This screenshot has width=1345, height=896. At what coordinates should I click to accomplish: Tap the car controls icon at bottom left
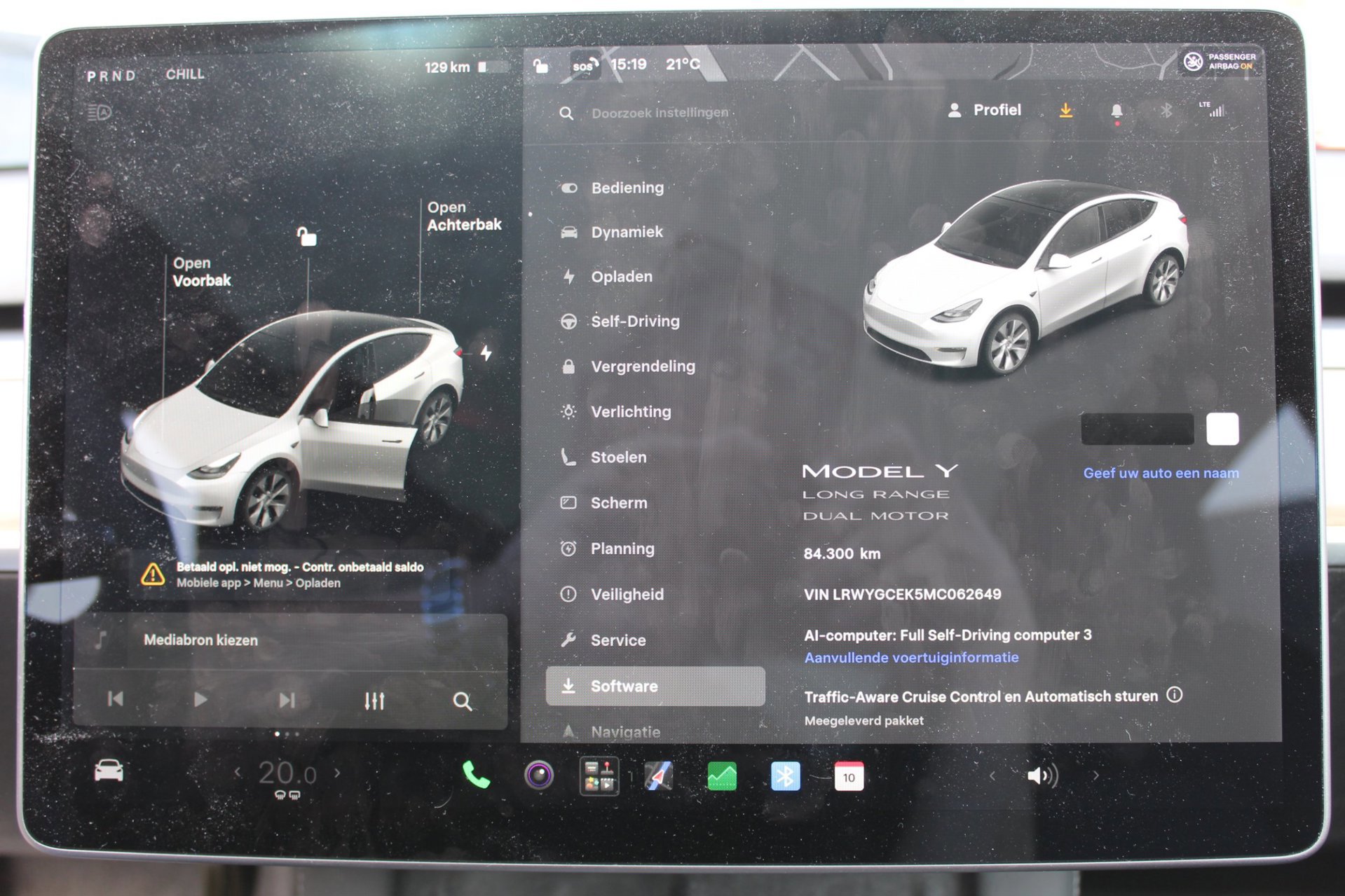[109, 771]
